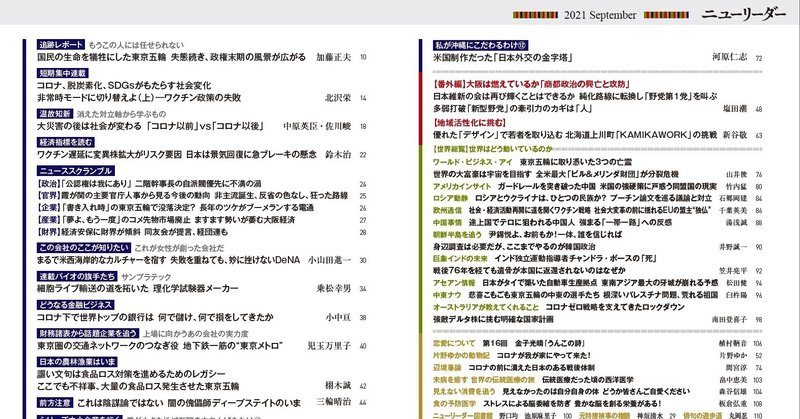Click author name '小山田進一'
The image size is (800, 419).
(330, 260)
